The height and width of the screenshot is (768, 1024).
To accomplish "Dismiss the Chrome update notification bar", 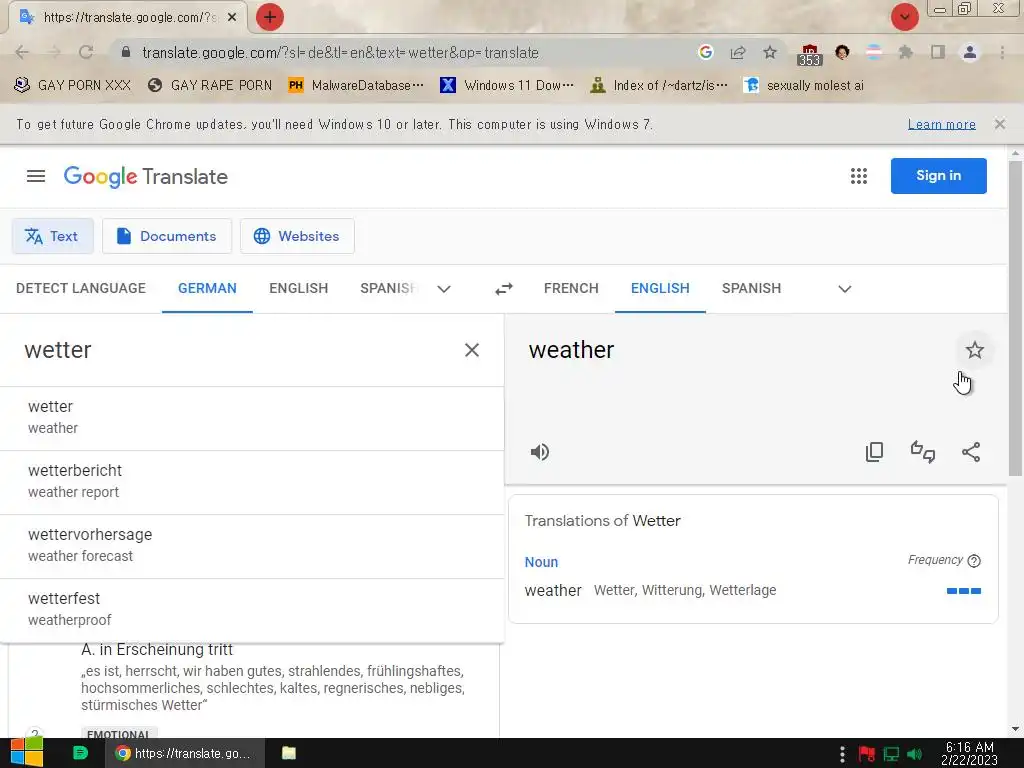I will [1000, 124].
